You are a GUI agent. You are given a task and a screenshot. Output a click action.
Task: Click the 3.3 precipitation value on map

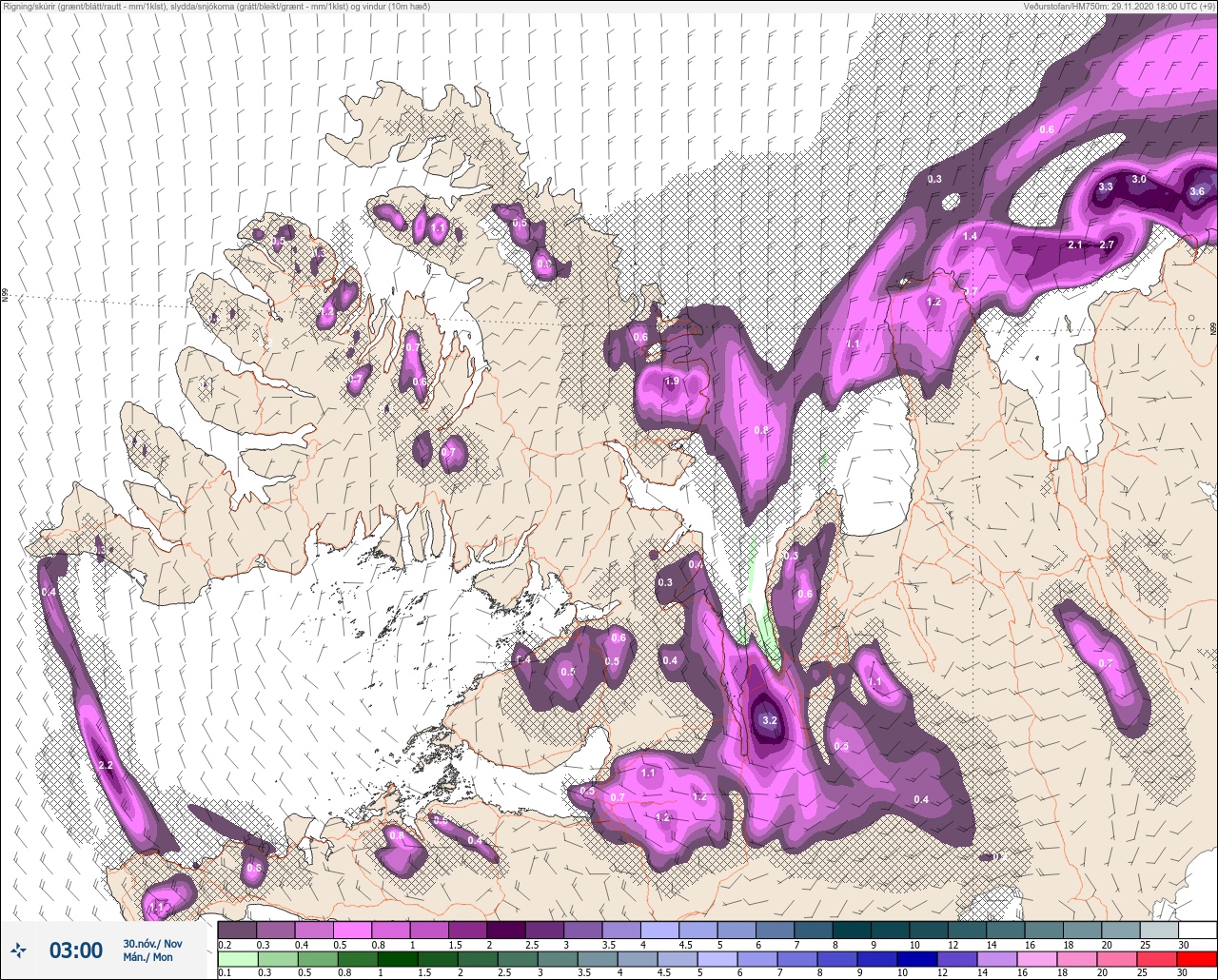tap(1106, 186)
